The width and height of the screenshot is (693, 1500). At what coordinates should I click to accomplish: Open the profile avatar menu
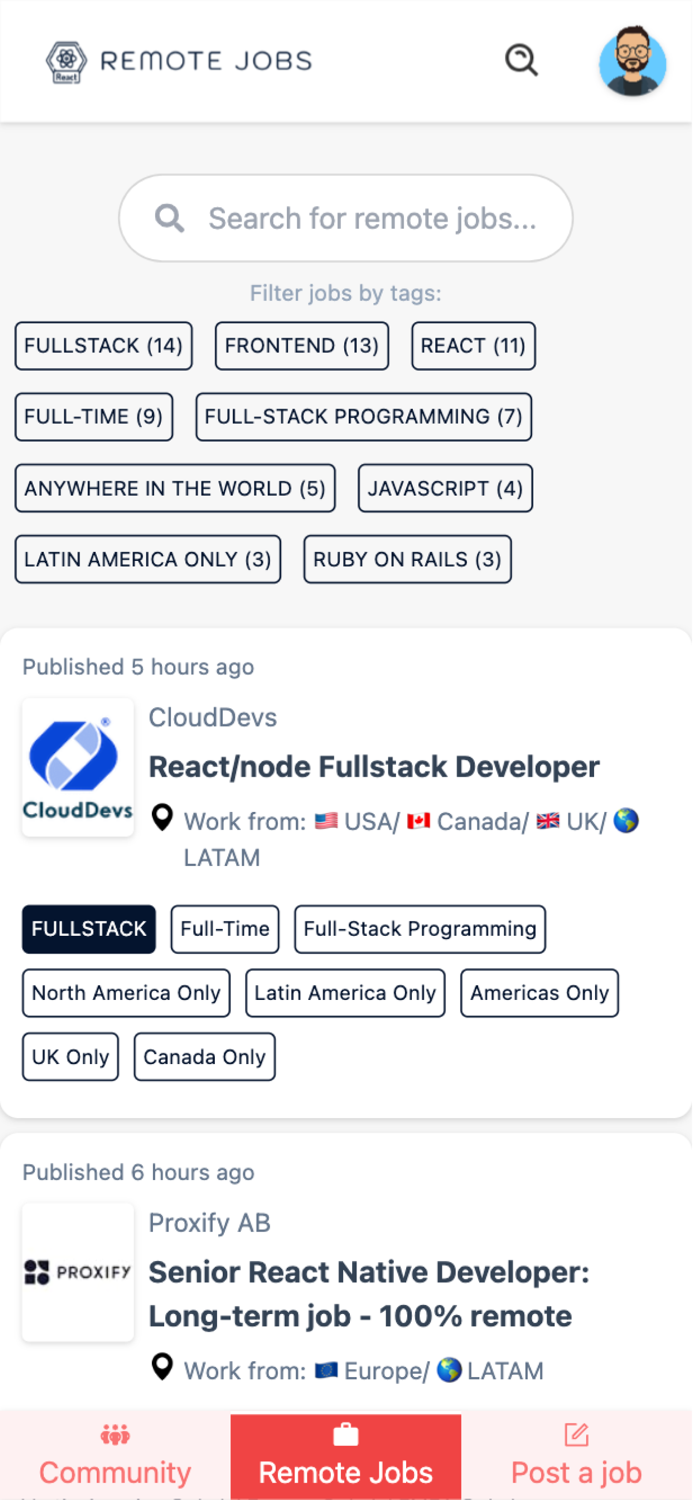(632, 62)
